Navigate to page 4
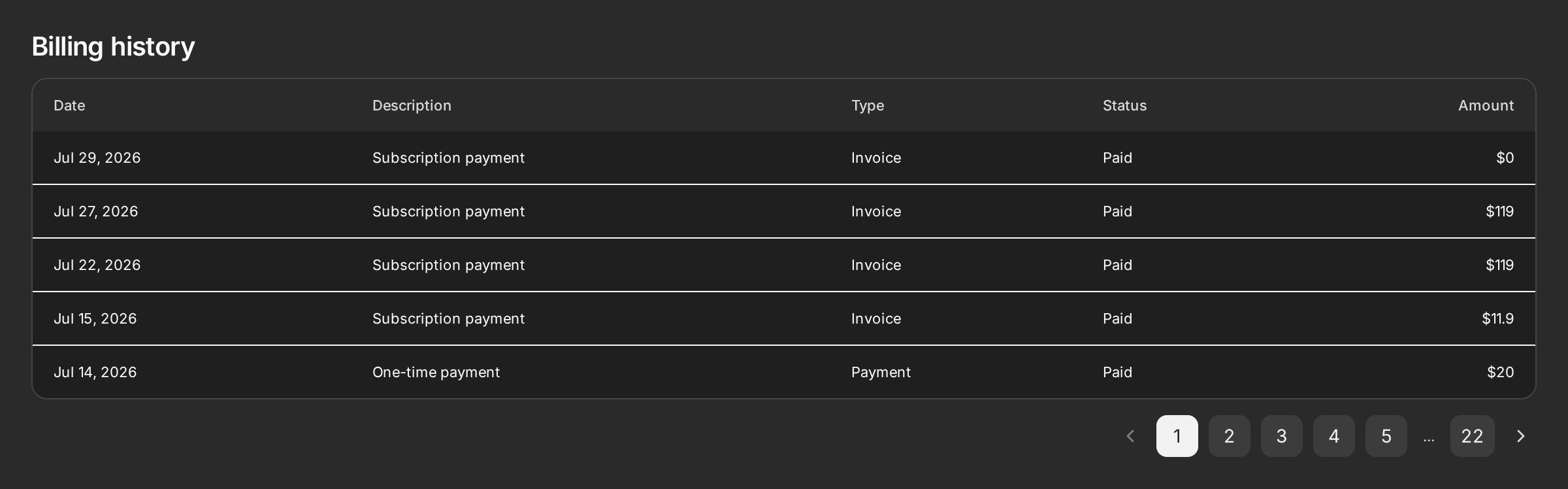This screenshot has height=489, width=1568. click(x=1333, y=436)
